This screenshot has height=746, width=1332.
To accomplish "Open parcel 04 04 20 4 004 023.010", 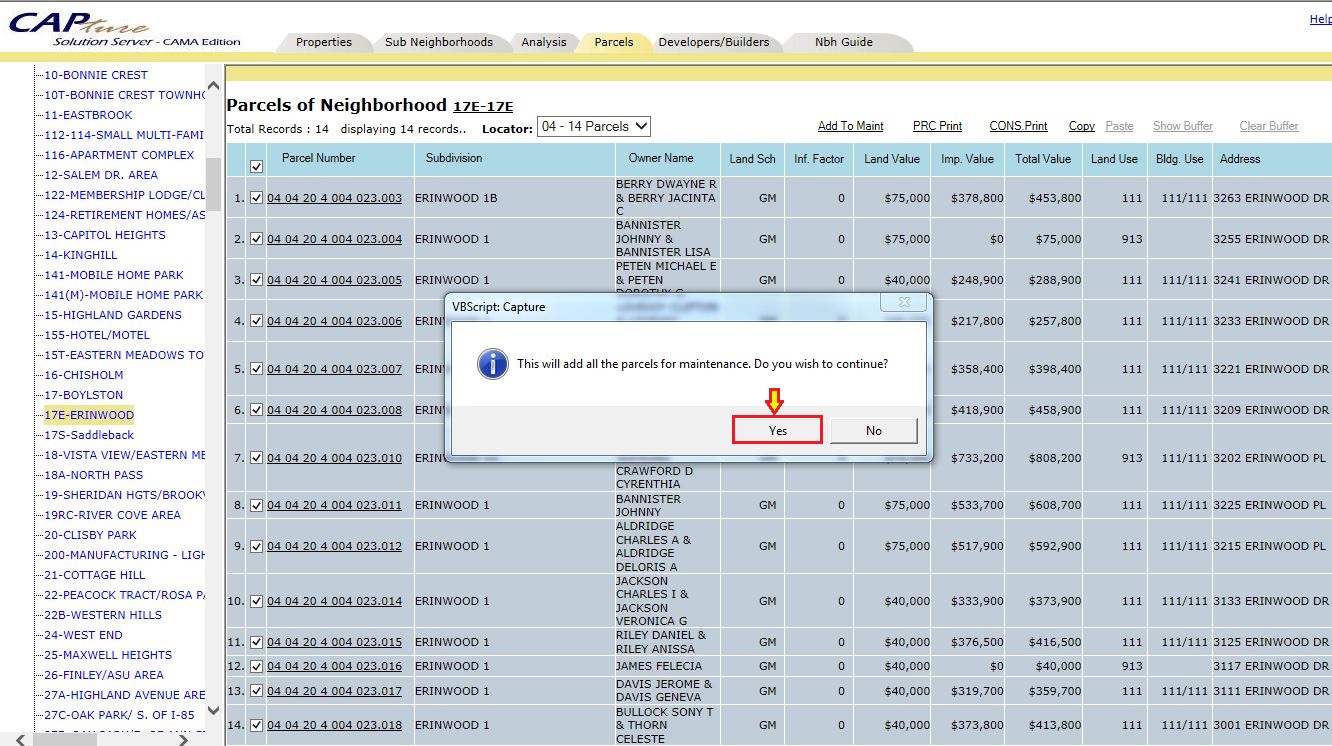I will (334, 458).
